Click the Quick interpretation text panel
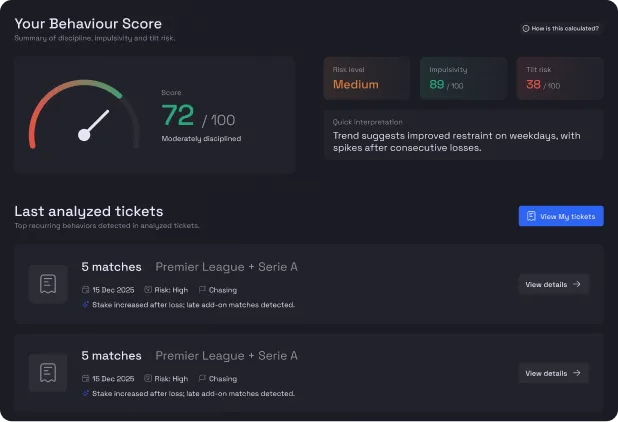 tap(463, 135)
